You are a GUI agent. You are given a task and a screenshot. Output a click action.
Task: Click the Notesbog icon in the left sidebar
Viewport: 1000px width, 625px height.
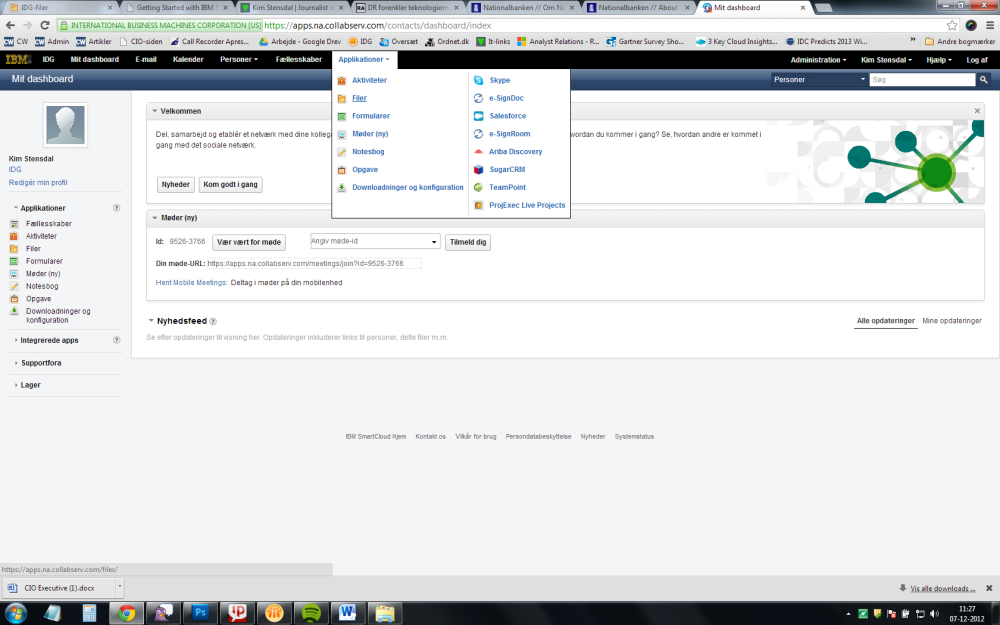pyautogui.click(x=14, y=286)
